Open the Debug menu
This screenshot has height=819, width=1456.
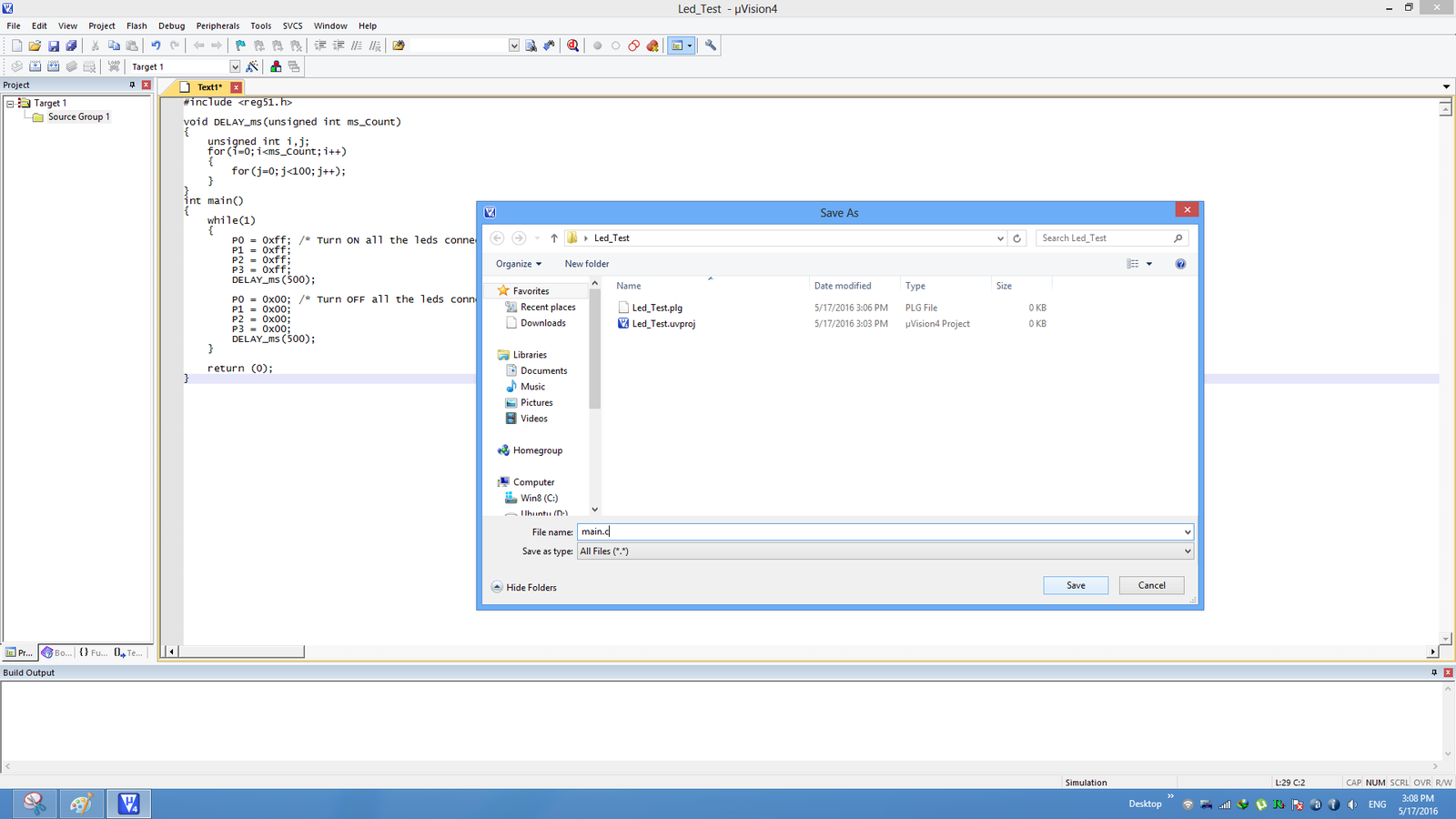coord(171,25)
